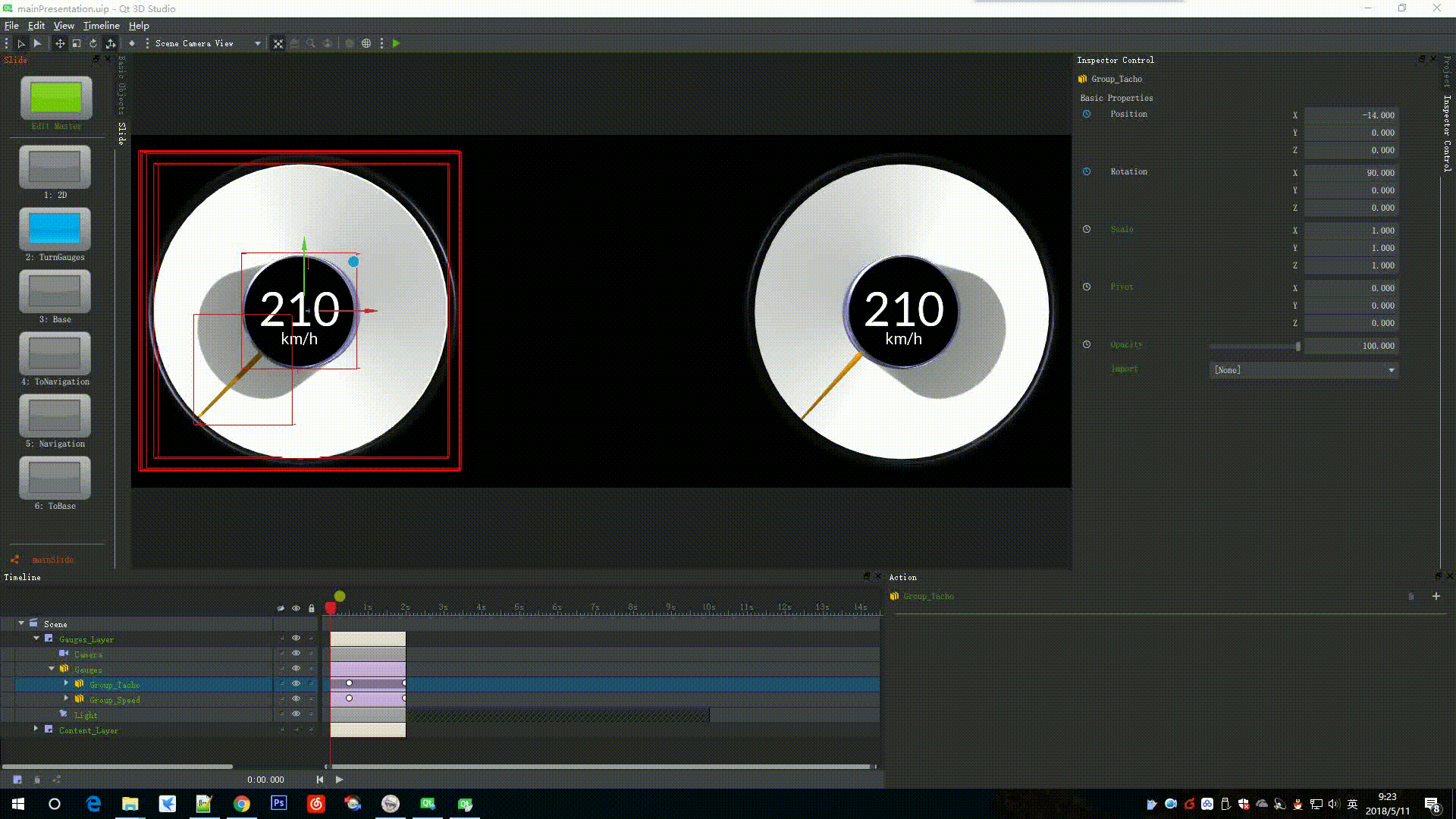Select the Rotate tool in toolbar
This screenshot has height=819, width=1456.
(93, 43)
